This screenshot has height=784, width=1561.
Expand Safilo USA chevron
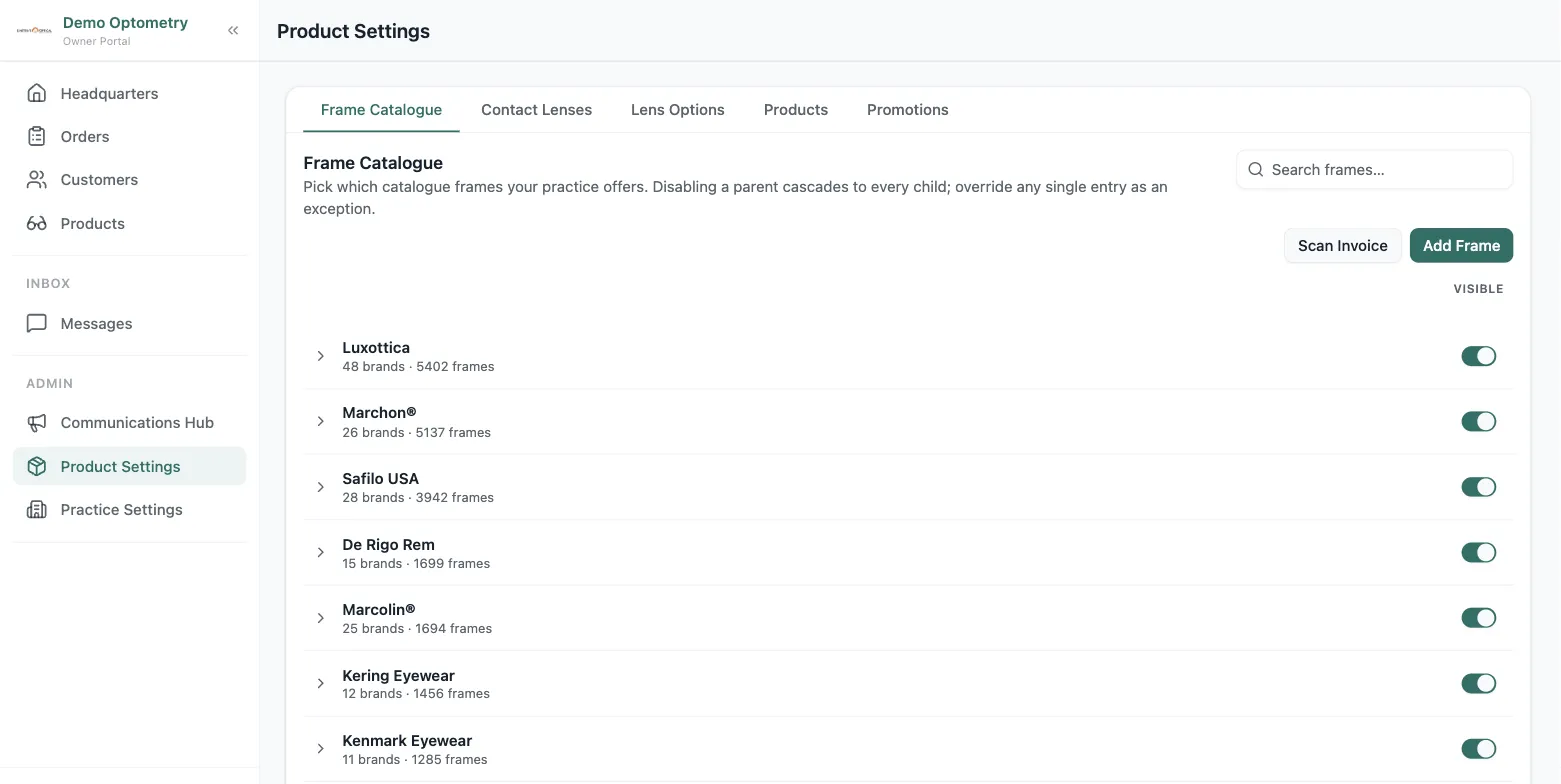320,487
